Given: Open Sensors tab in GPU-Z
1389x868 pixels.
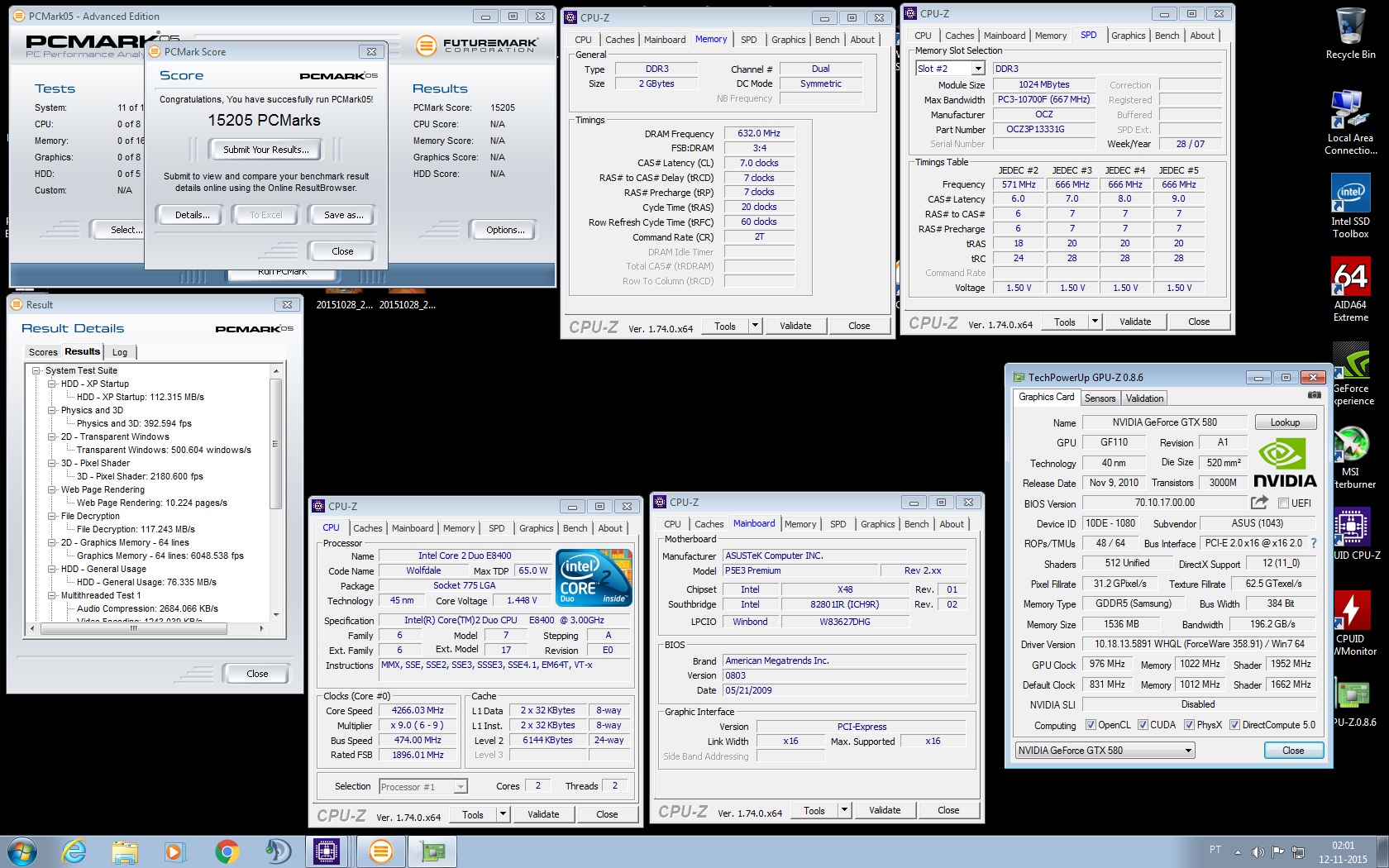Looking at the screenshot, I should pos(1100,398).
